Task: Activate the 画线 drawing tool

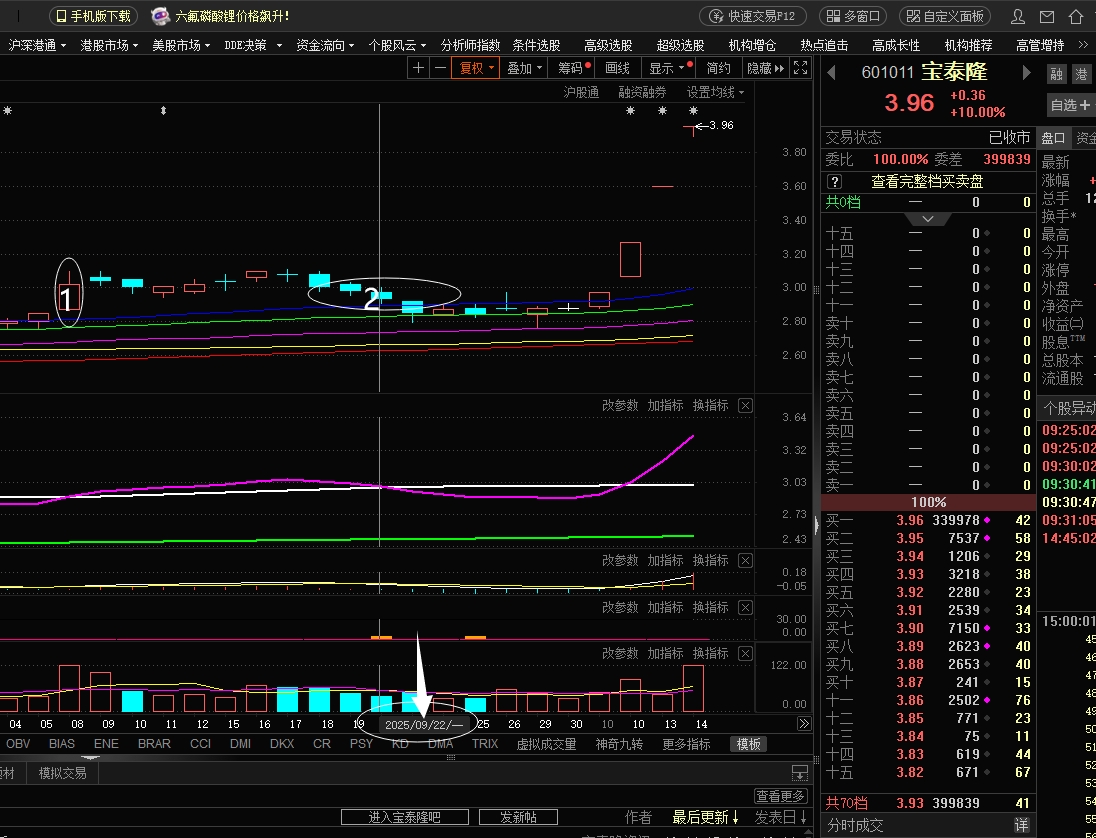Action: pos(617,68)
